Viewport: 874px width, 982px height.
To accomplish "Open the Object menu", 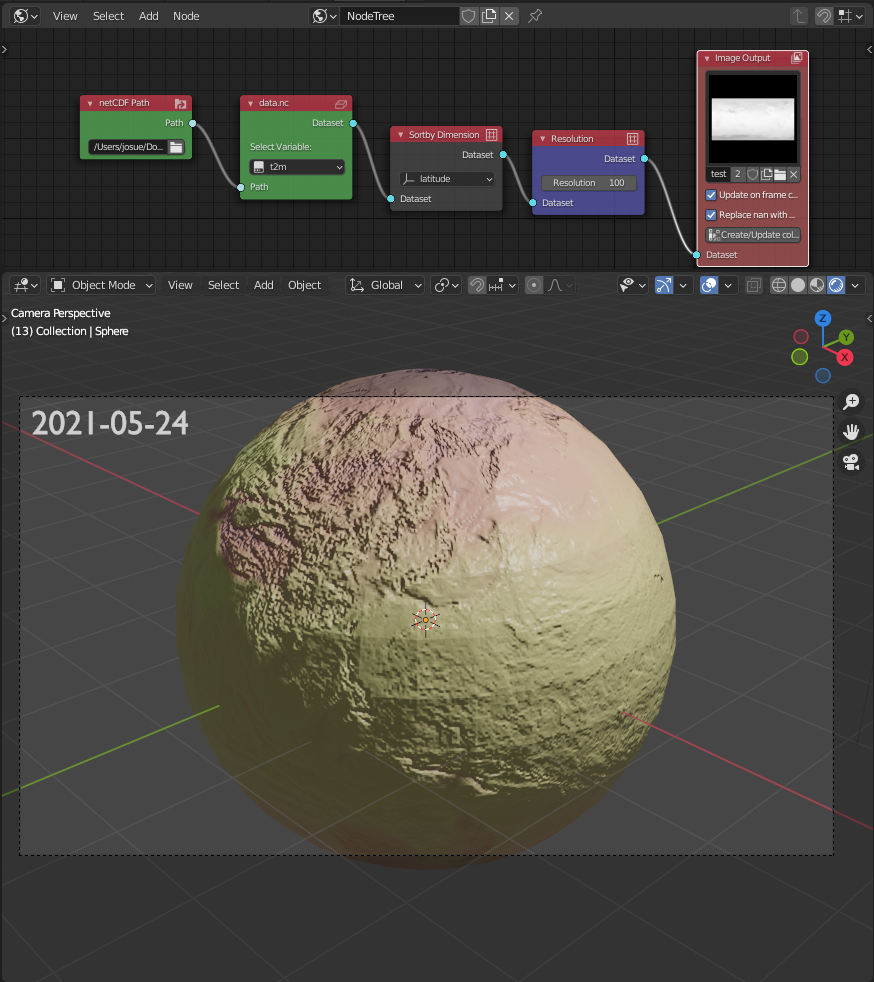I will 304,285.
